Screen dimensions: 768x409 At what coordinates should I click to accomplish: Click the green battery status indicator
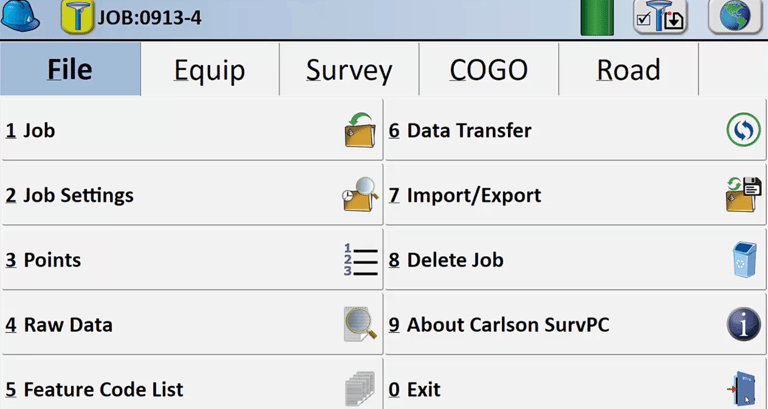tap(597, 18)
